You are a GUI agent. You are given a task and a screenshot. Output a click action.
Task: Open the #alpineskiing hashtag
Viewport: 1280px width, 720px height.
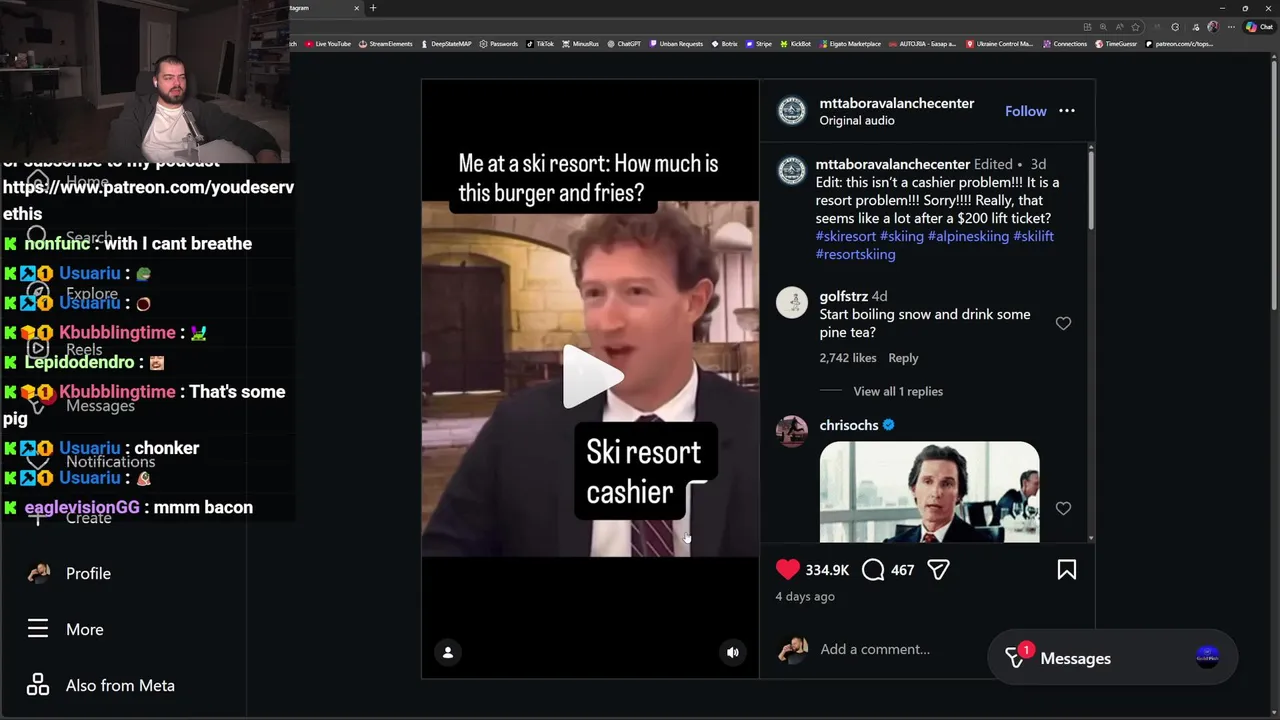pos(968,236)
